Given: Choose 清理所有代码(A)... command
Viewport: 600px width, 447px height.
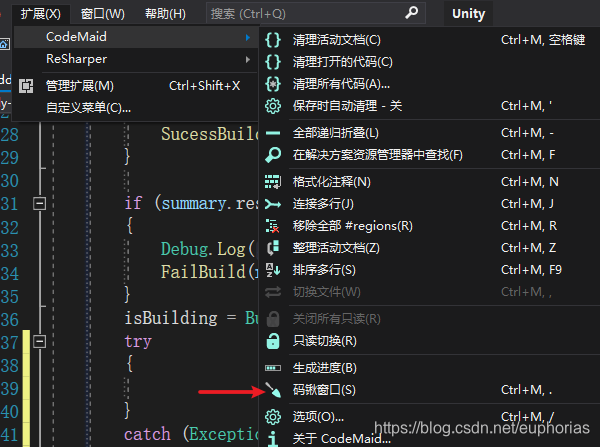Looking at the screenshot, I should [x=429, y=84].
